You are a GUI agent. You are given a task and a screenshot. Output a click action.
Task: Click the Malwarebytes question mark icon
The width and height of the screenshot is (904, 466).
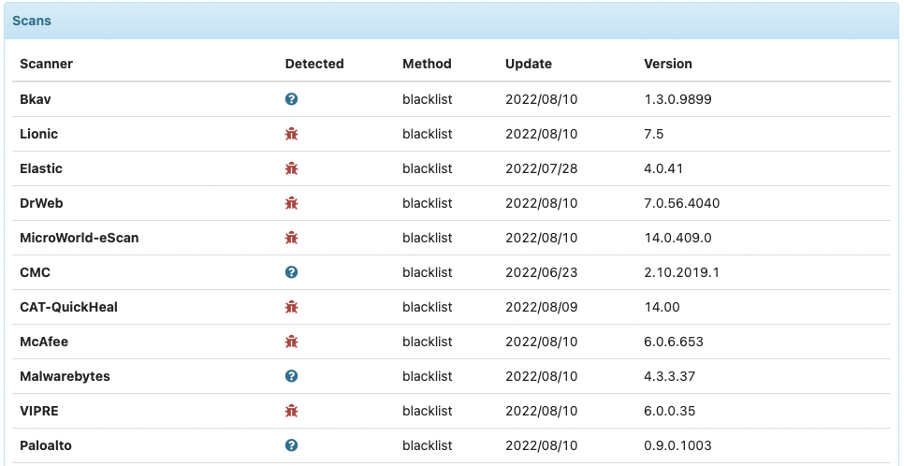[x=291, y=376]
